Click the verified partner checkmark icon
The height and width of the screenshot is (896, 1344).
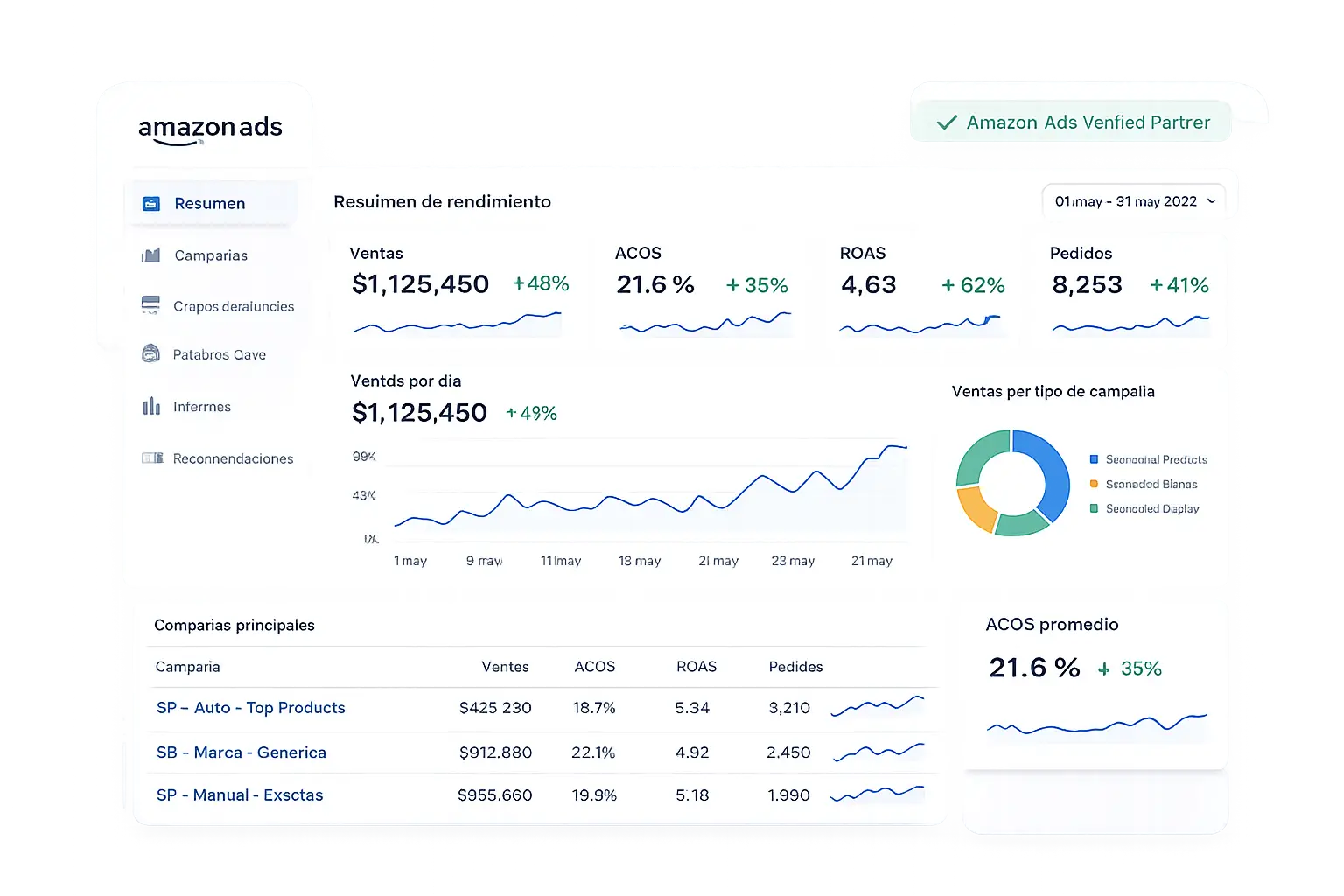pos(947,122)
